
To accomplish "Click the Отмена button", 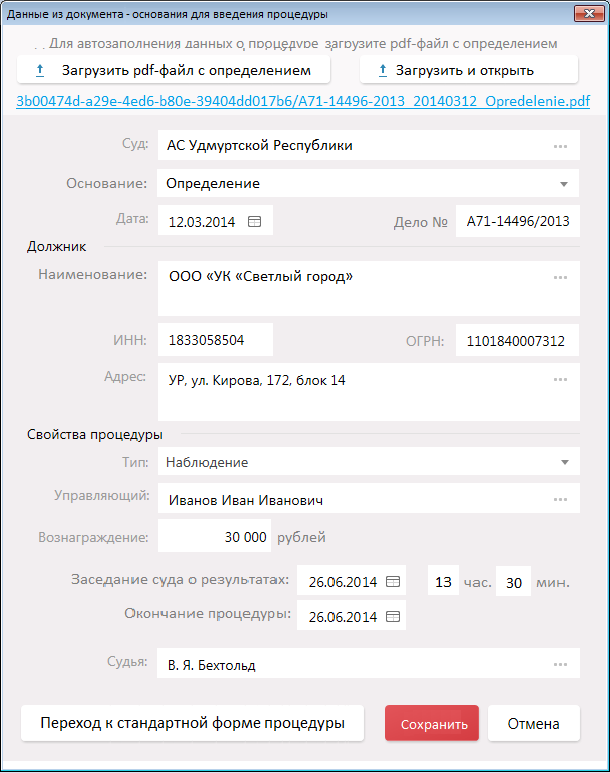I will [x=533, y=724].
